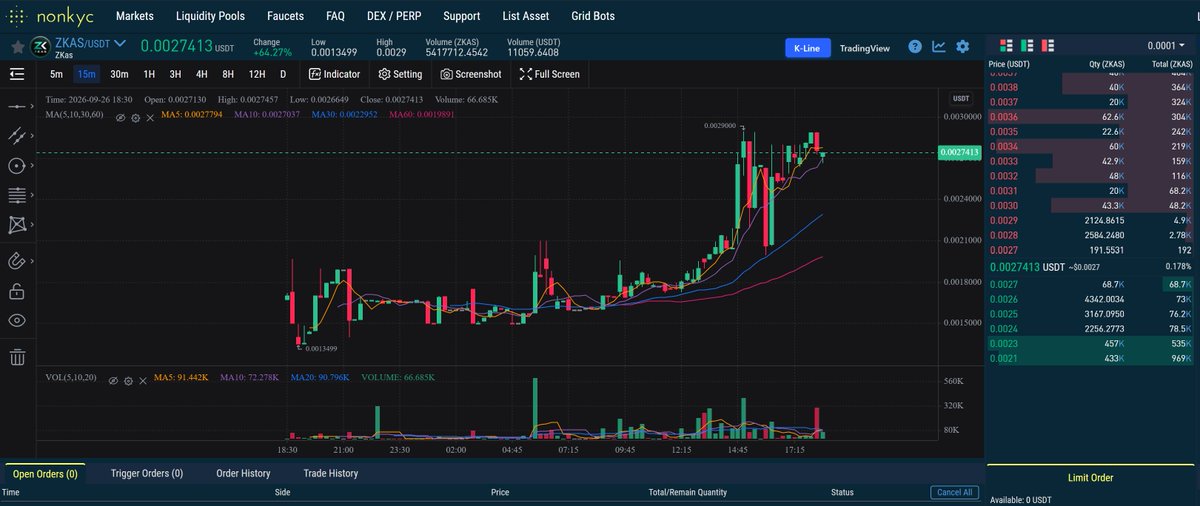The width and height of the screenshot is (1200, 506).
Task: Select the Limit Order tab
Action: 1090,477
